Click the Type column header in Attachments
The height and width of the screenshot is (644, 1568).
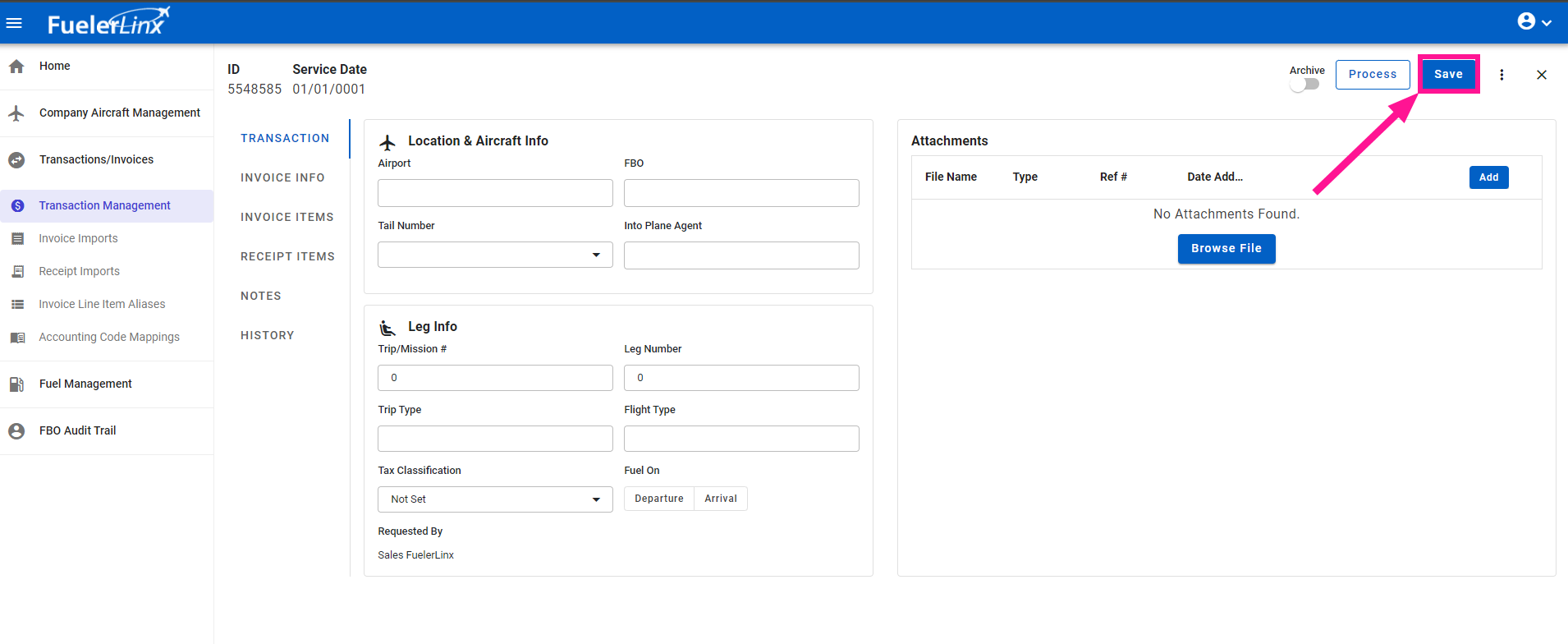point(1025,177)
